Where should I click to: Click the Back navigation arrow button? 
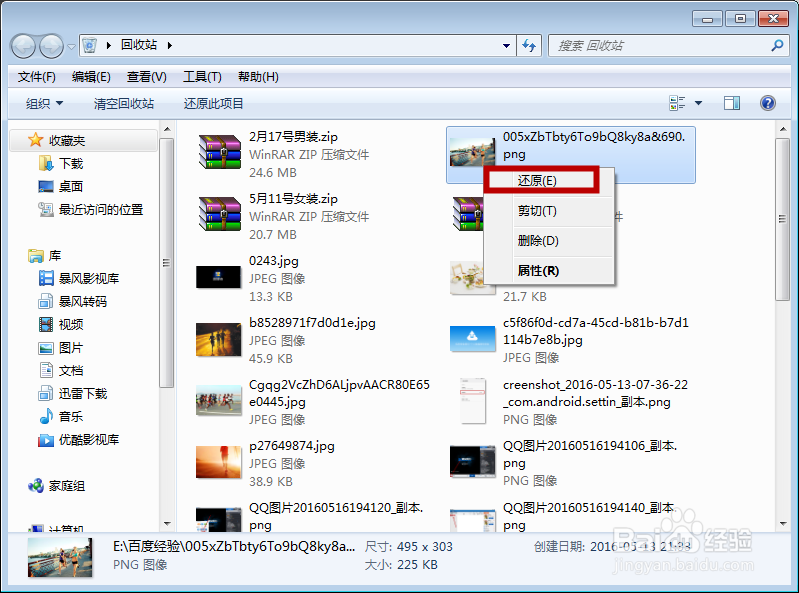23,46
